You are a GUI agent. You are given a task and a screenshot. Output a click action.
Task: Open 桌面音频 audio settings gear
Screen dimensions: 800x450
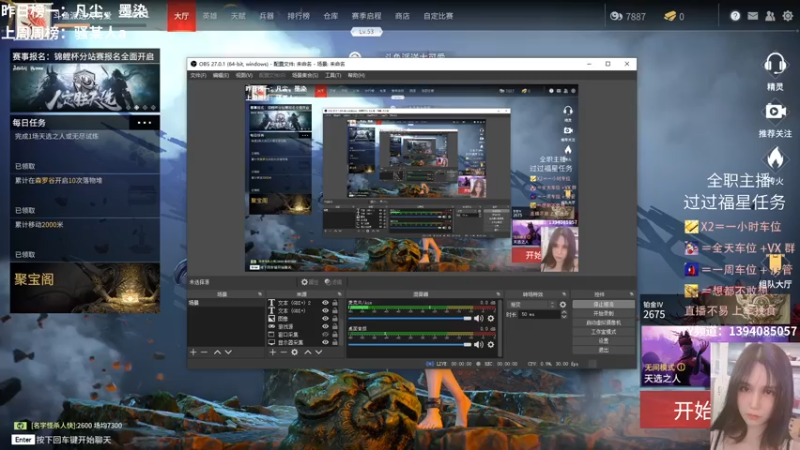point(491,344)
